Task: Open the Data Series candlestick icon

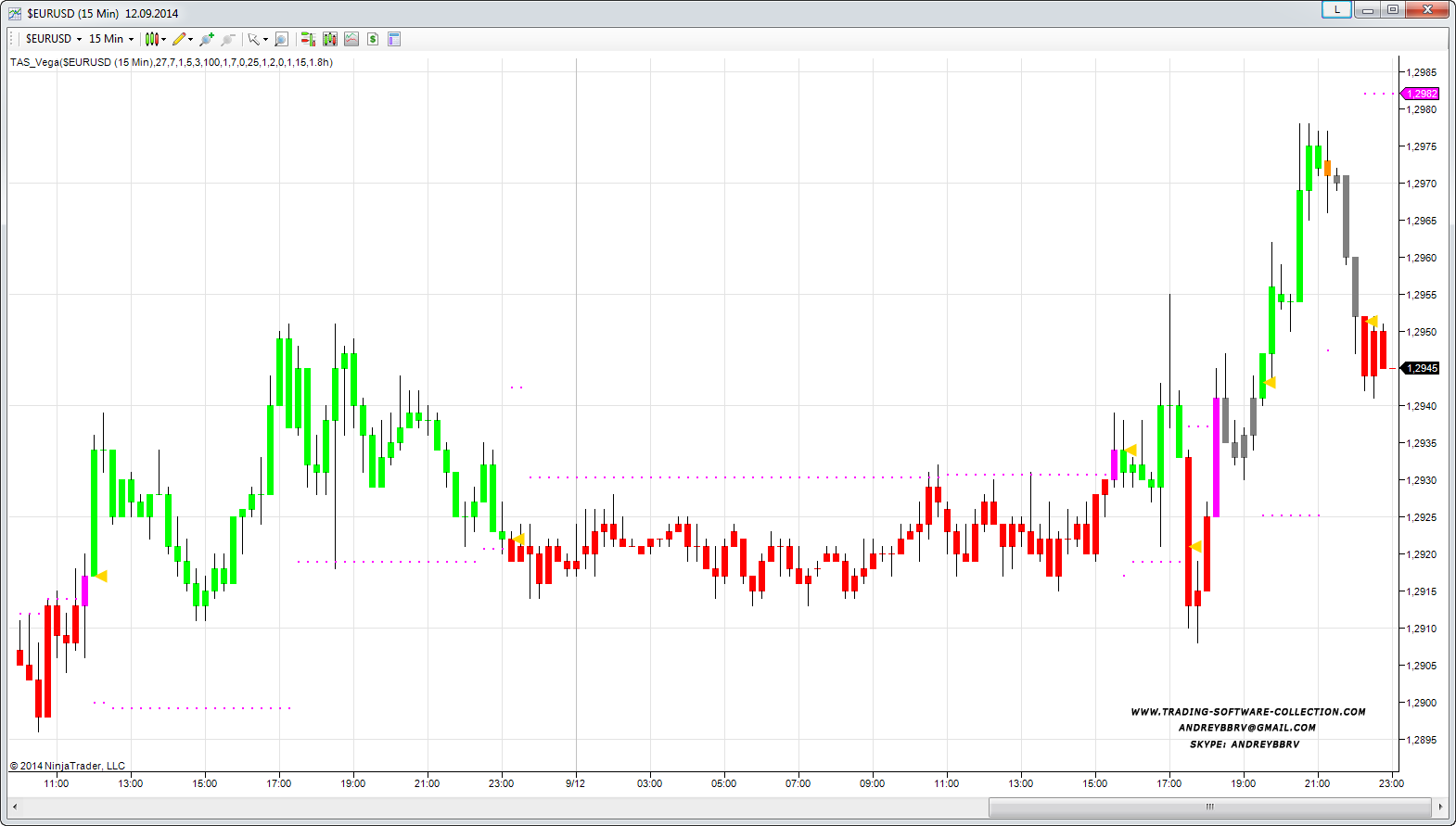Action: (x=330, y=39)
